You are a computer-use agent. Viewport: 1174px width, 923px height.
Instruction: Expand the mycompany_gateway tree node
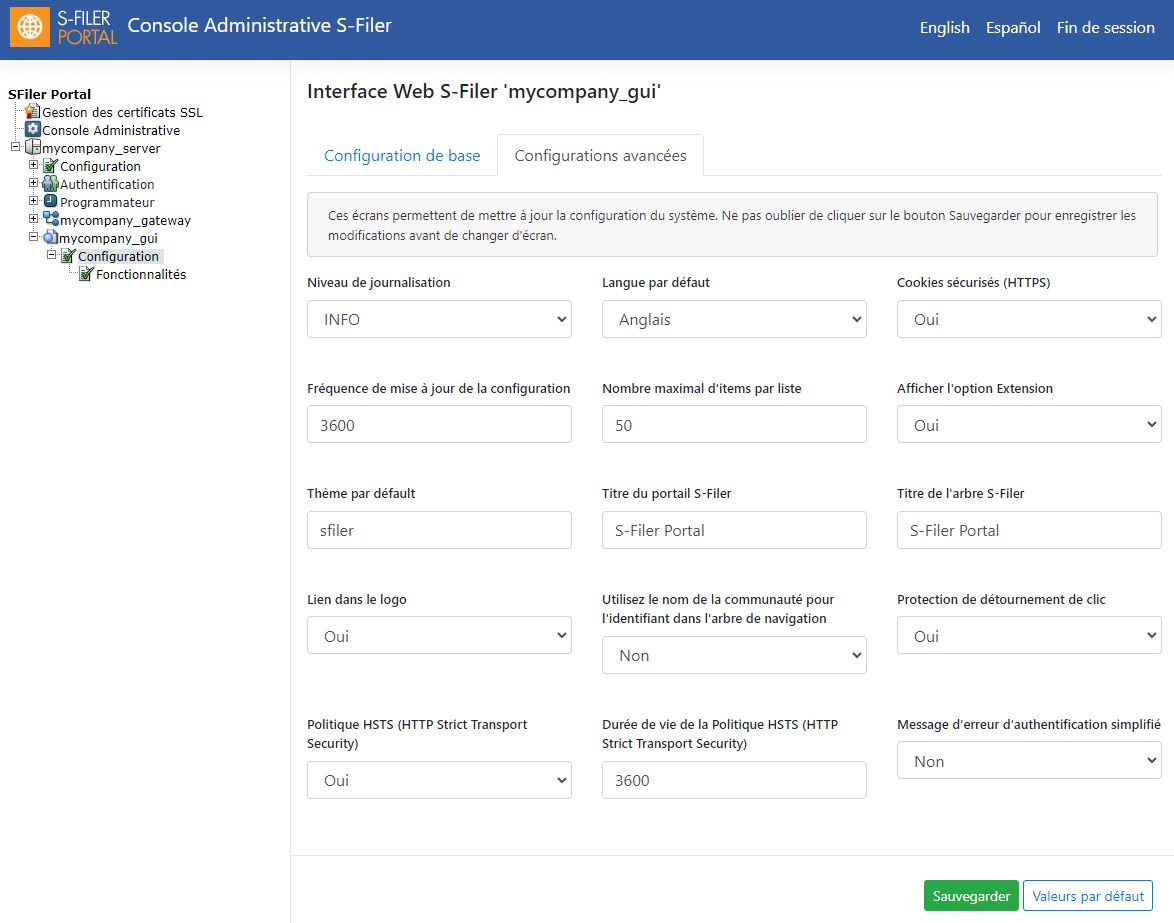click(33, 219)
